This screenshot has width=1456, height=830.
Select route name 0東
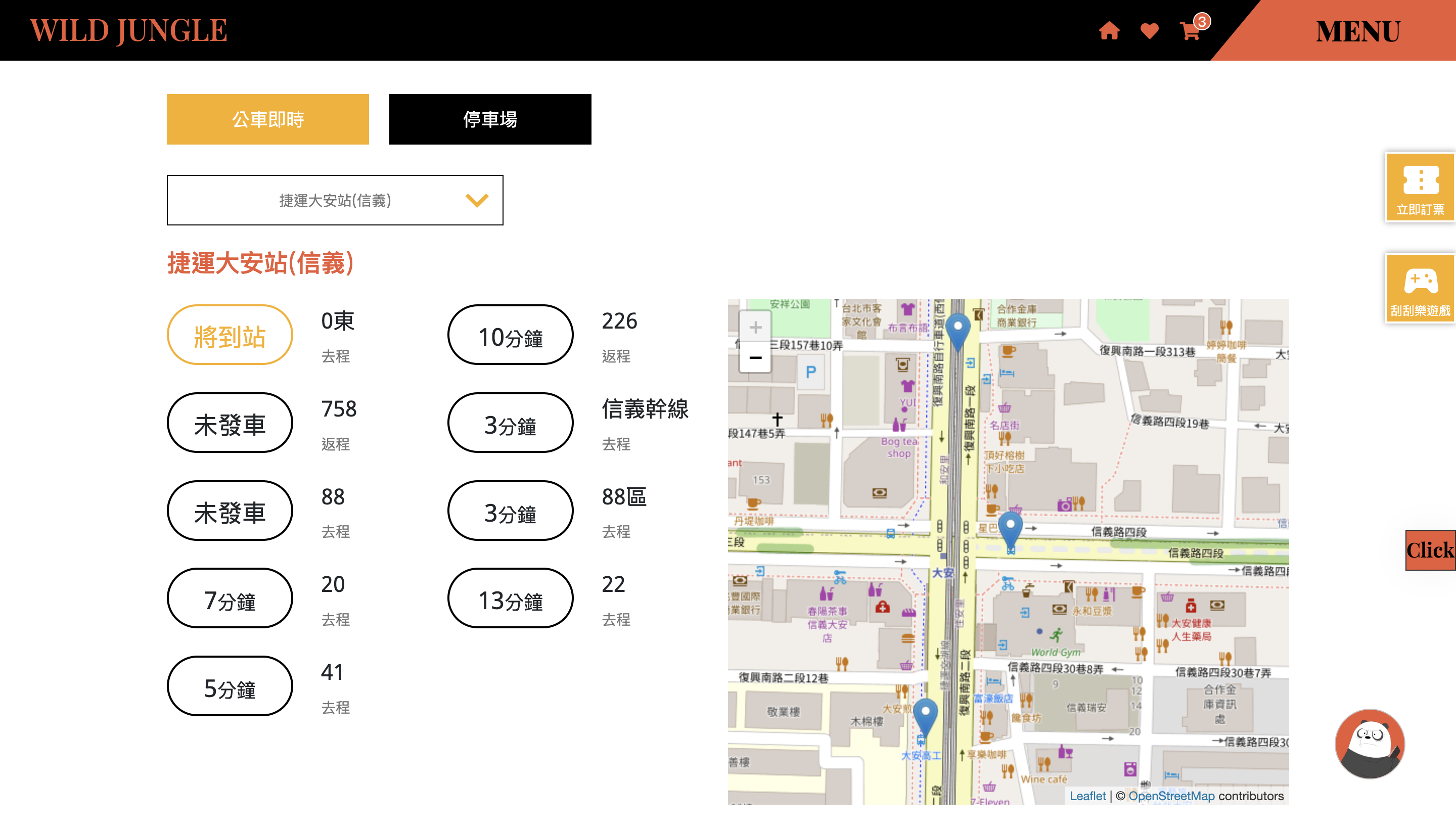point(338,321)
